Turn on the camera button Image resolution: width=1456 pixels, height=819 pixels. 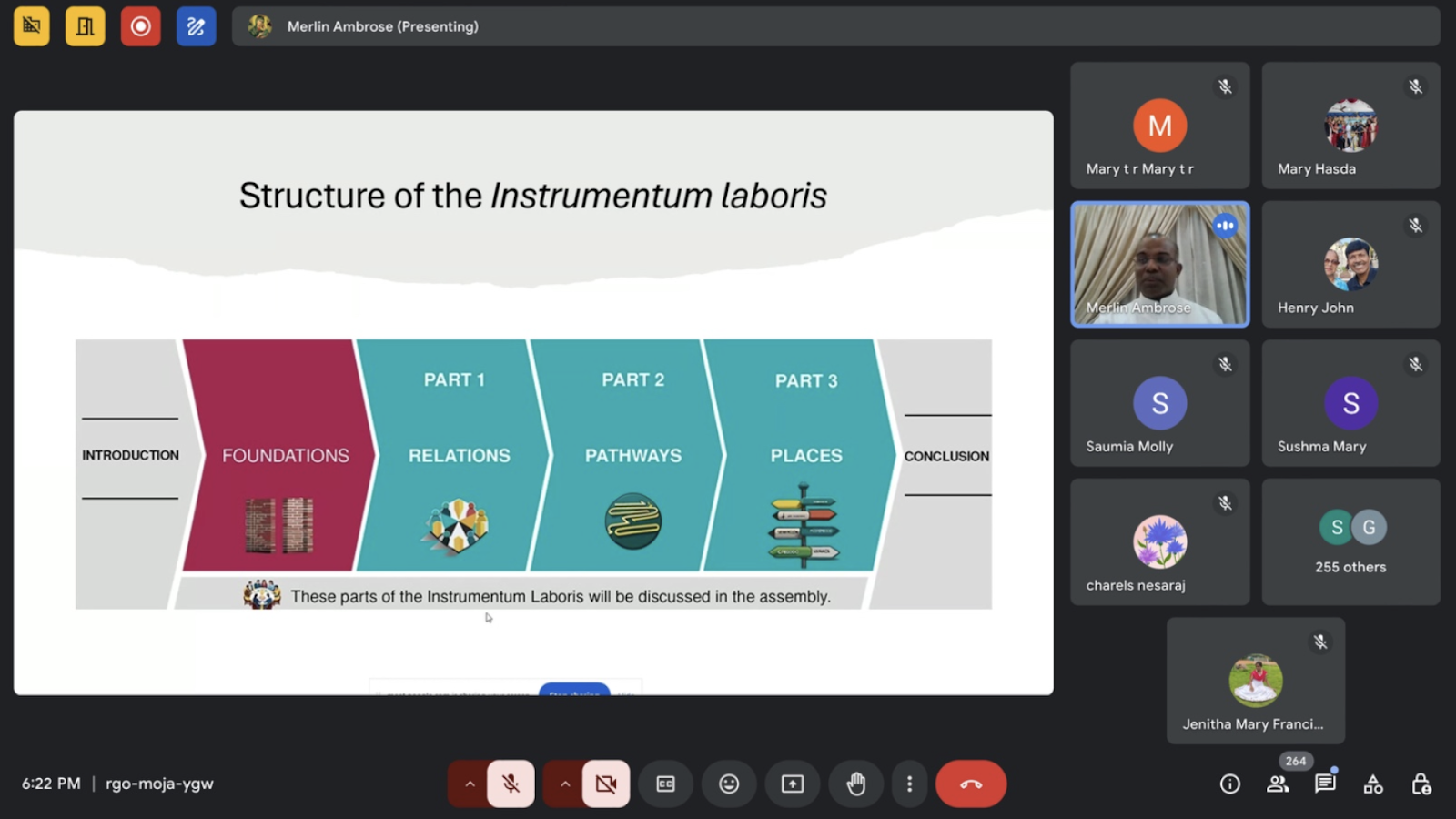(606, 784)
